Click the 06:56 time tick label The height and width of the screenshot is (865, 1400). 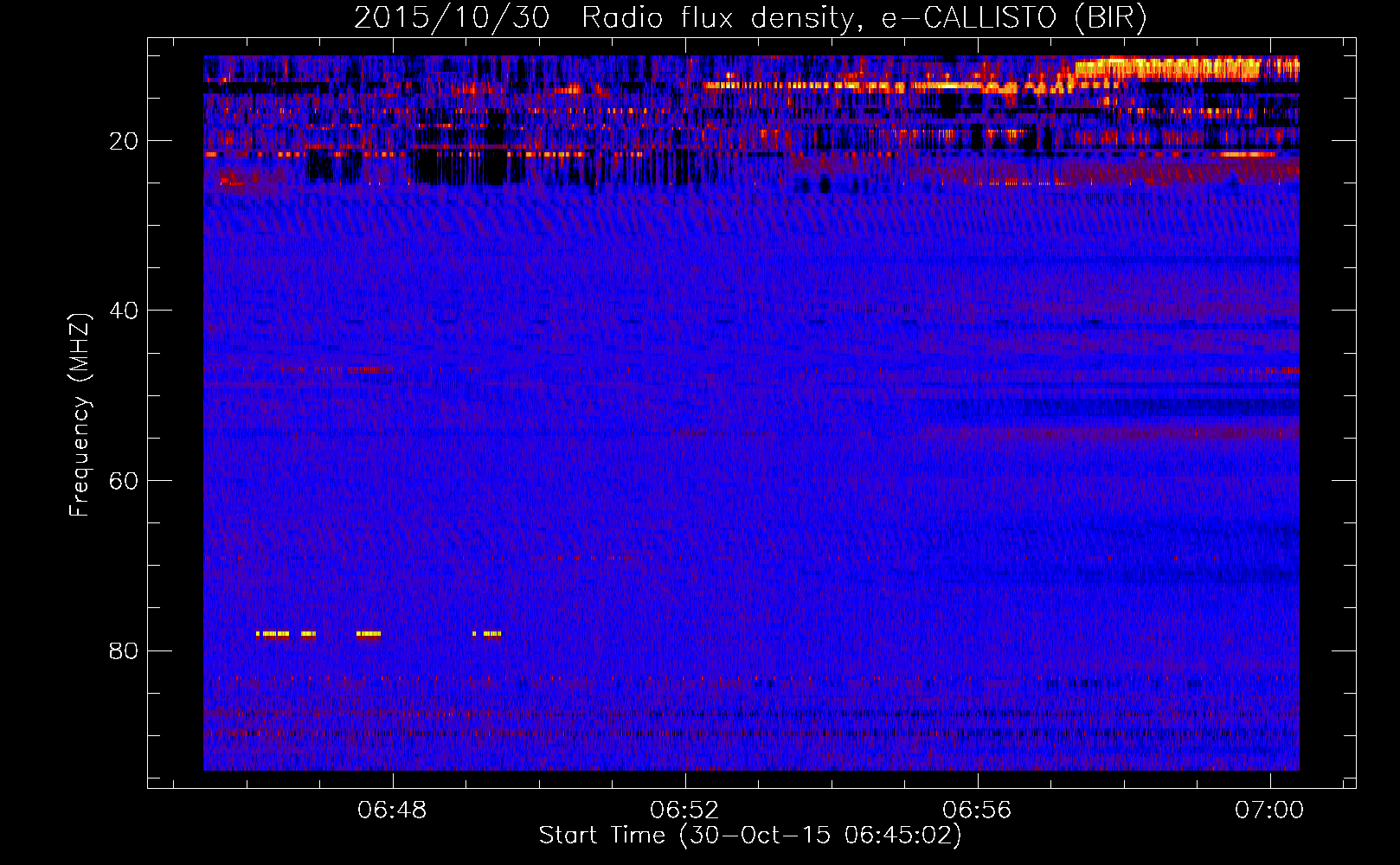[x=978, y=811]
